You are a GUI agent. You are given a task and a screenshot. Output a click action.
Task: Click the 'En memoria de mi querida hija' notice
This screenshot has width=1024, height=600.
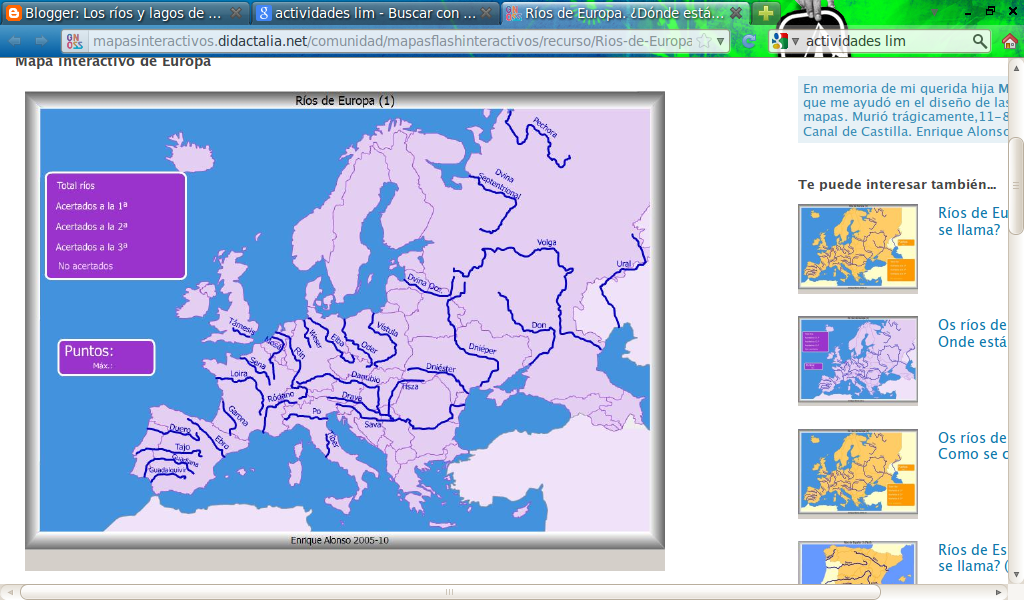(x=904, y=110)
